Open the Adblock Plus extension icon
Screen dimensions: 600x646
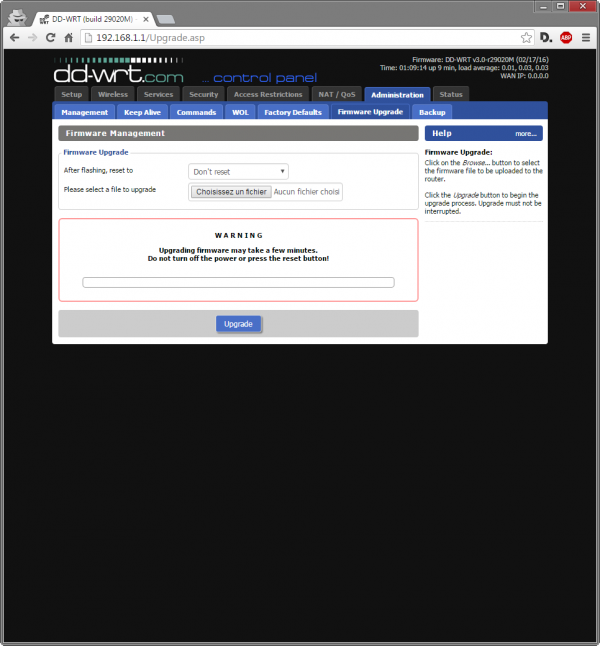(566, 37)
